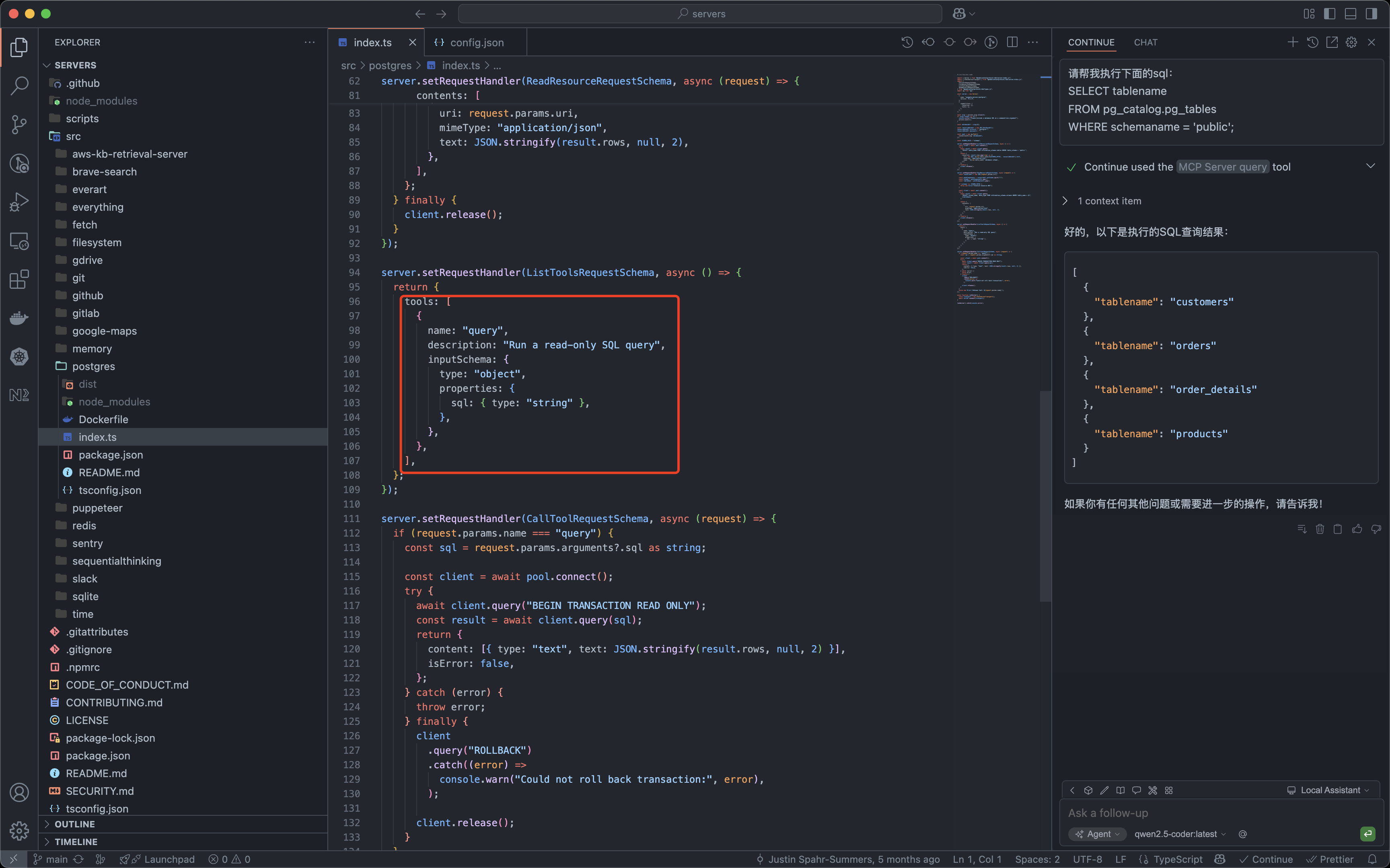
Task: Open the qwen2.5-coder:latest model dropdown
Action: tap(1180, 834)
